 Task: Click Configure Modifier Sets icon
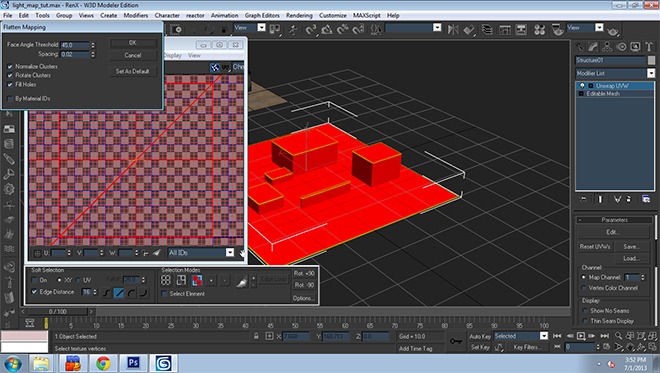646,199
